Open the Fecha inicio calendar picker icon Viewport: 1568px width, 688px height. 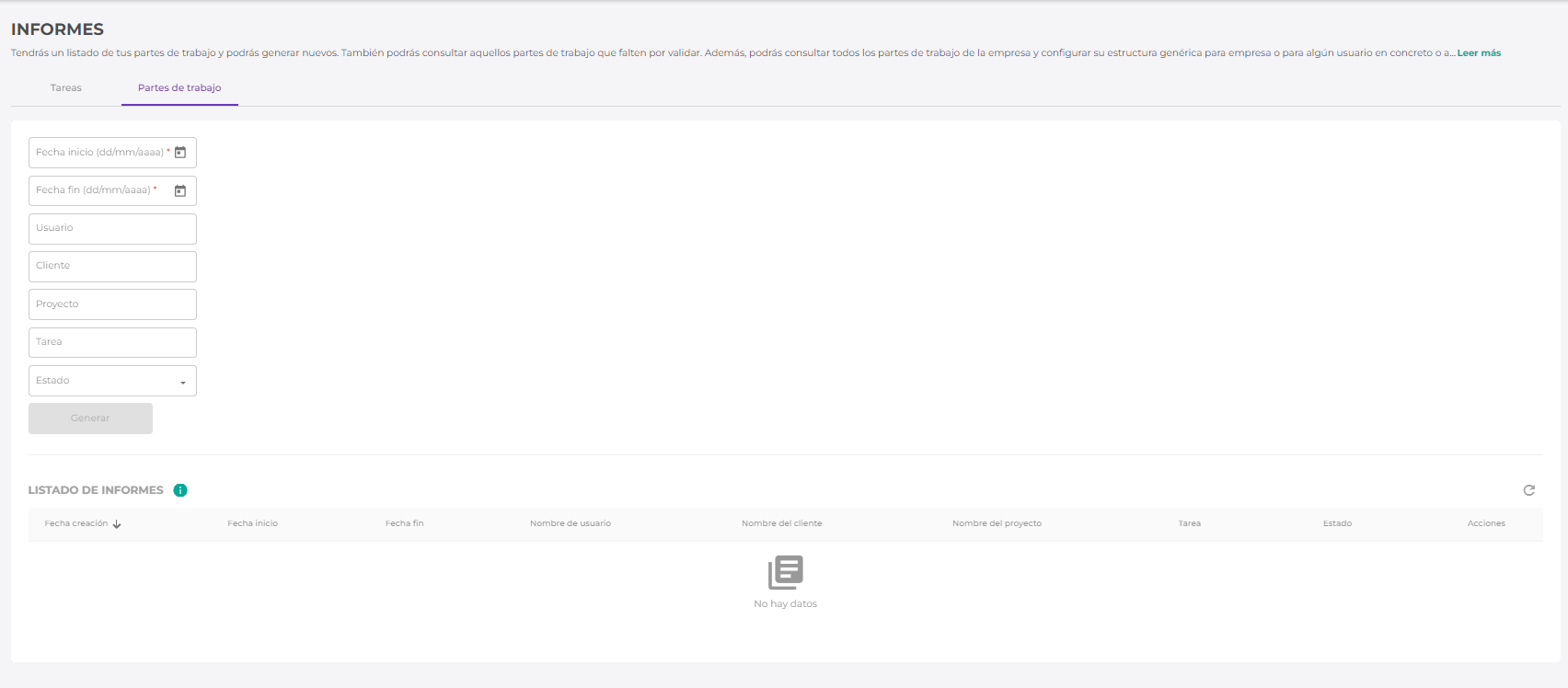pos(180,153)
